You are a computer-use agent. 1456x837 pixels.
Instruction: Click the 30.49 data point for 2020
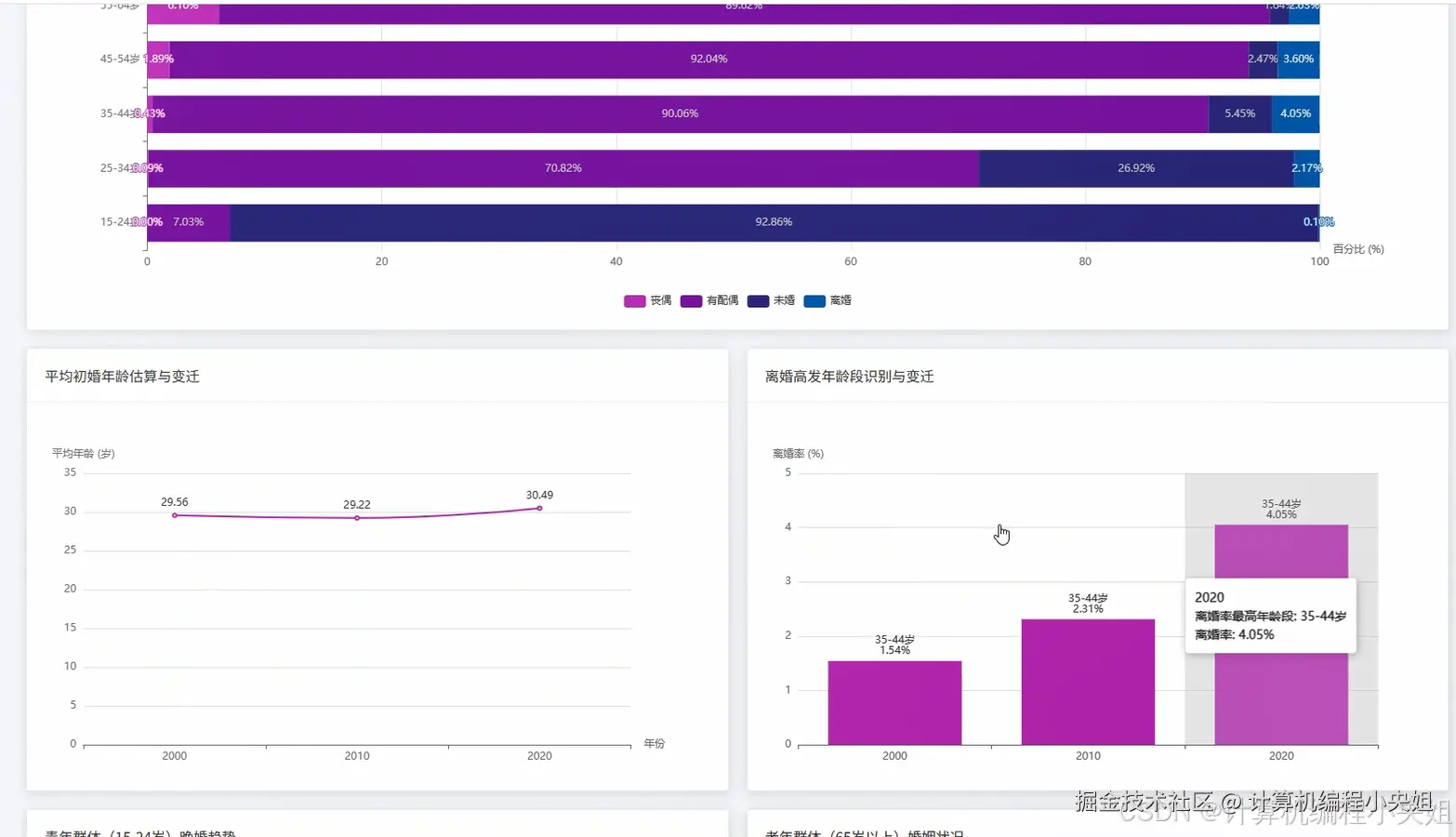click(539, 508)
